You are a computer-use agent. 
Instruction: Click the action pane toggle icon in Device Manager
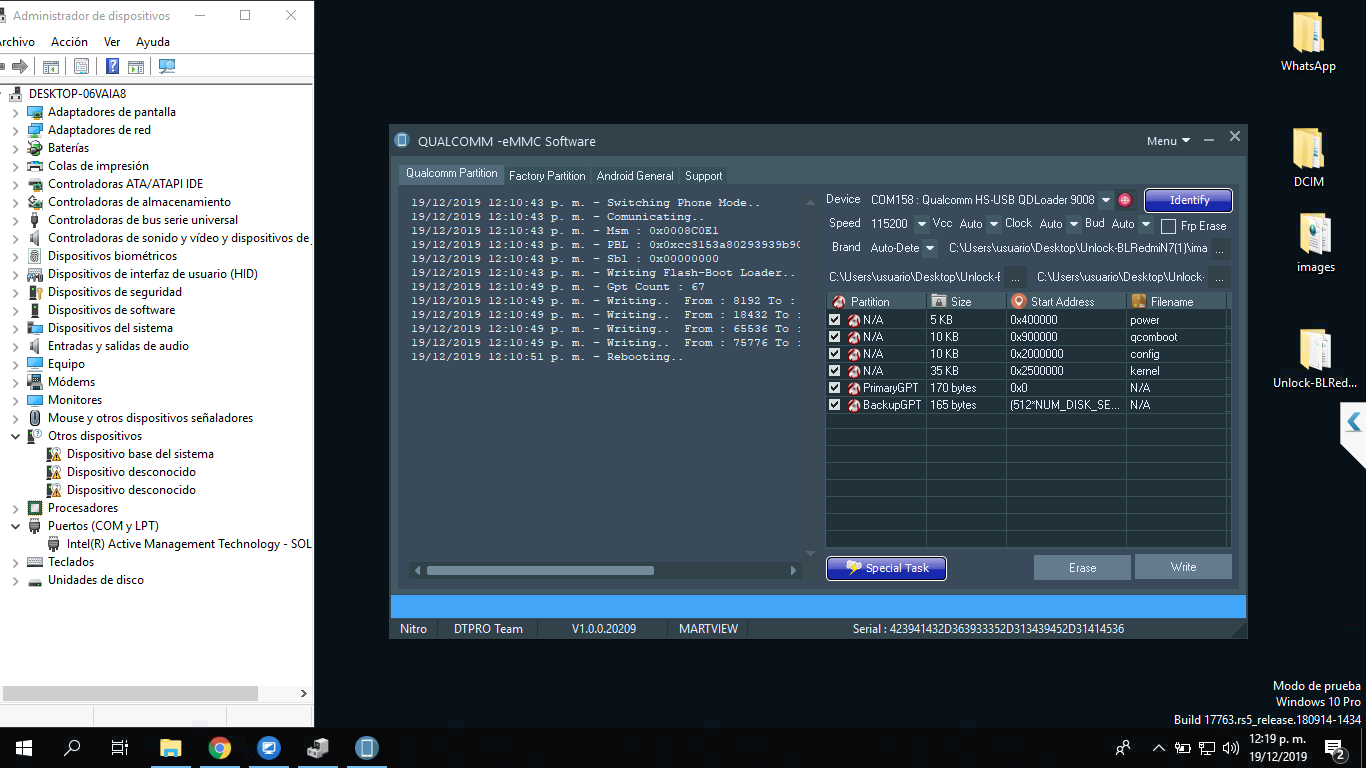136,67
